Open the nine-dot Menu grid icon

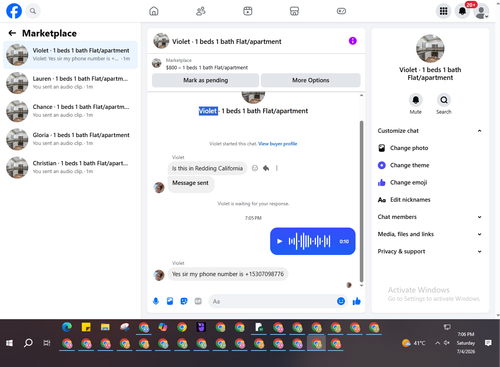(x=443, y=11)
